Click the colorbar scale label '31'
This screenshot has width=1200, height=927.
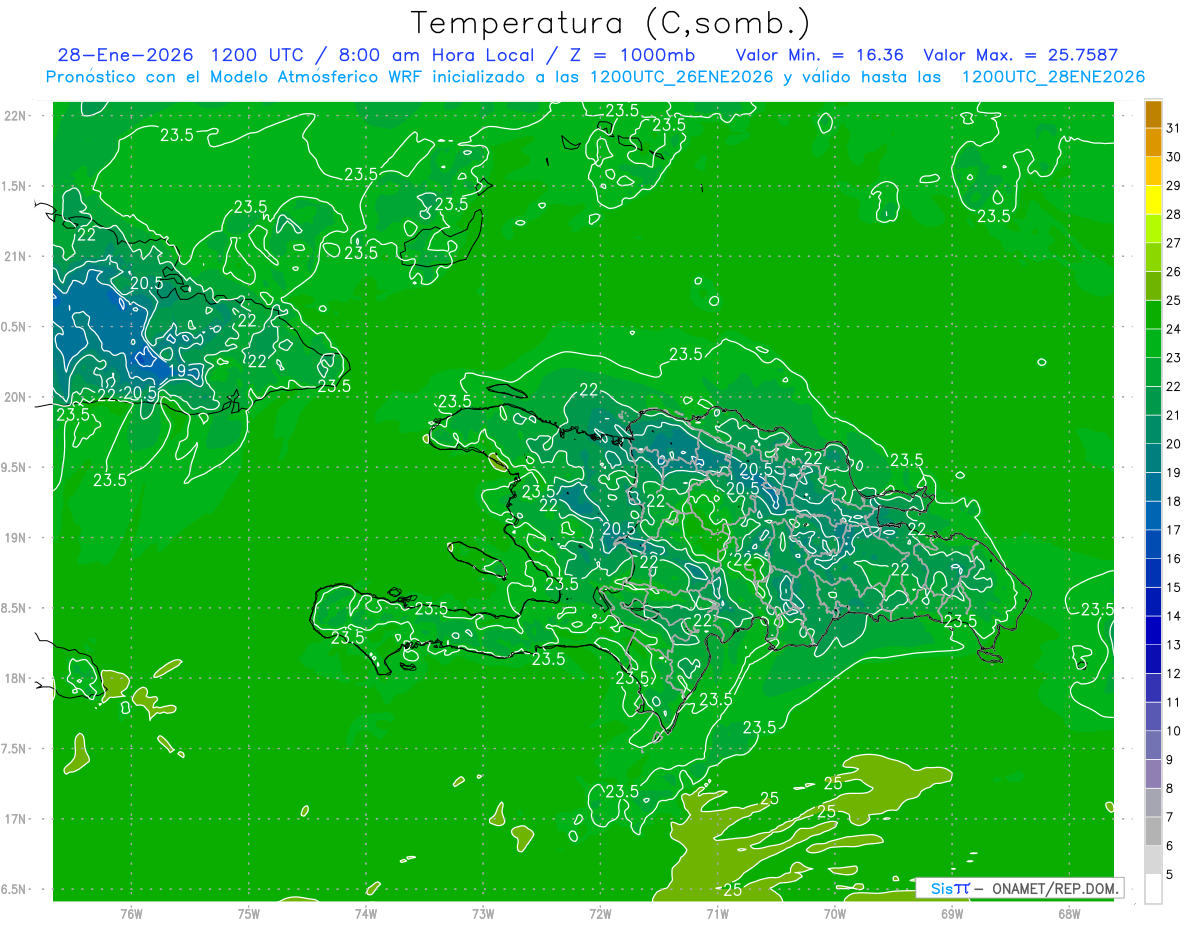click(x=1174, y=128)
